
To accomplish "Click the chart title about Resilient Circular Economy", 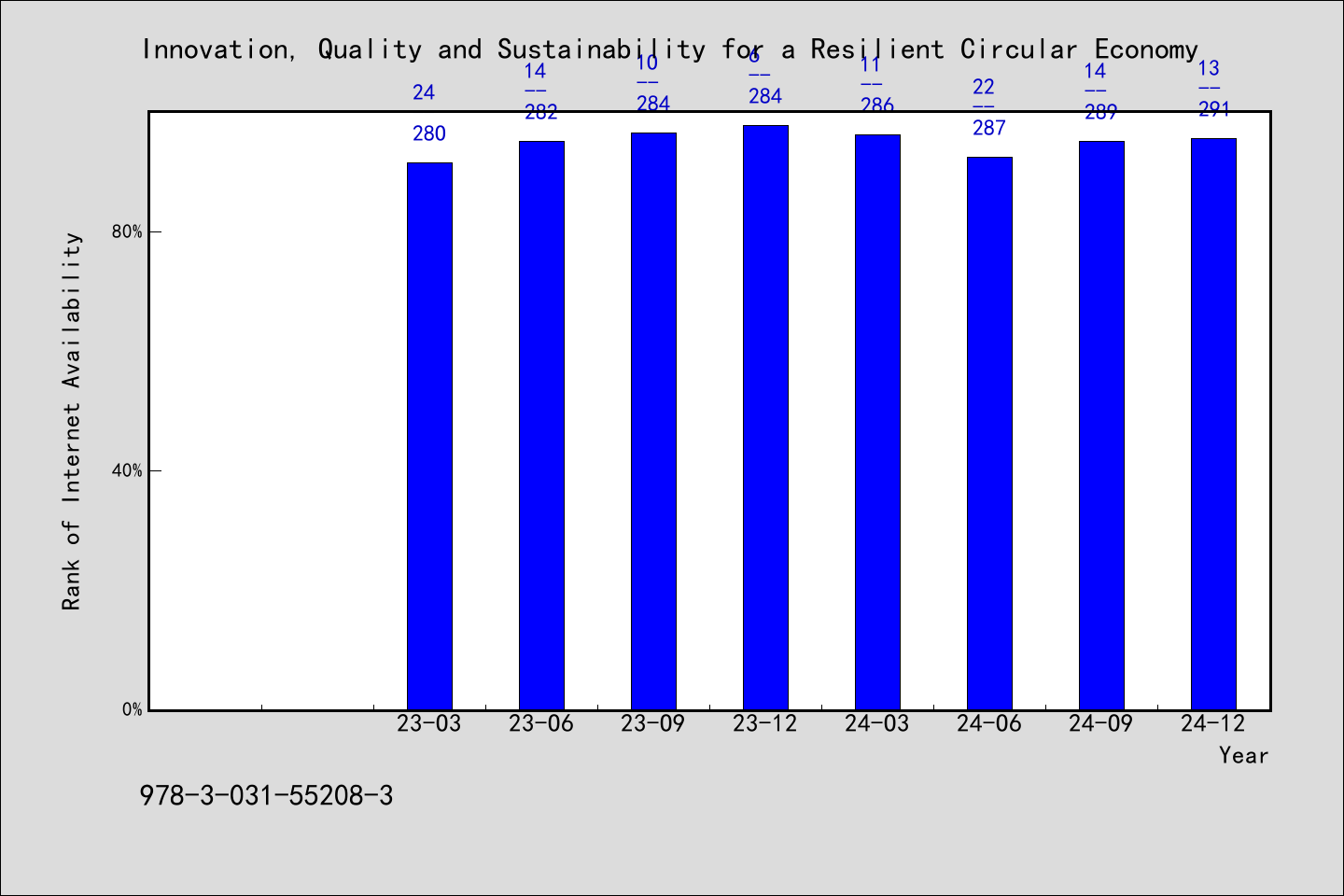I will click(x=670, y=49).
